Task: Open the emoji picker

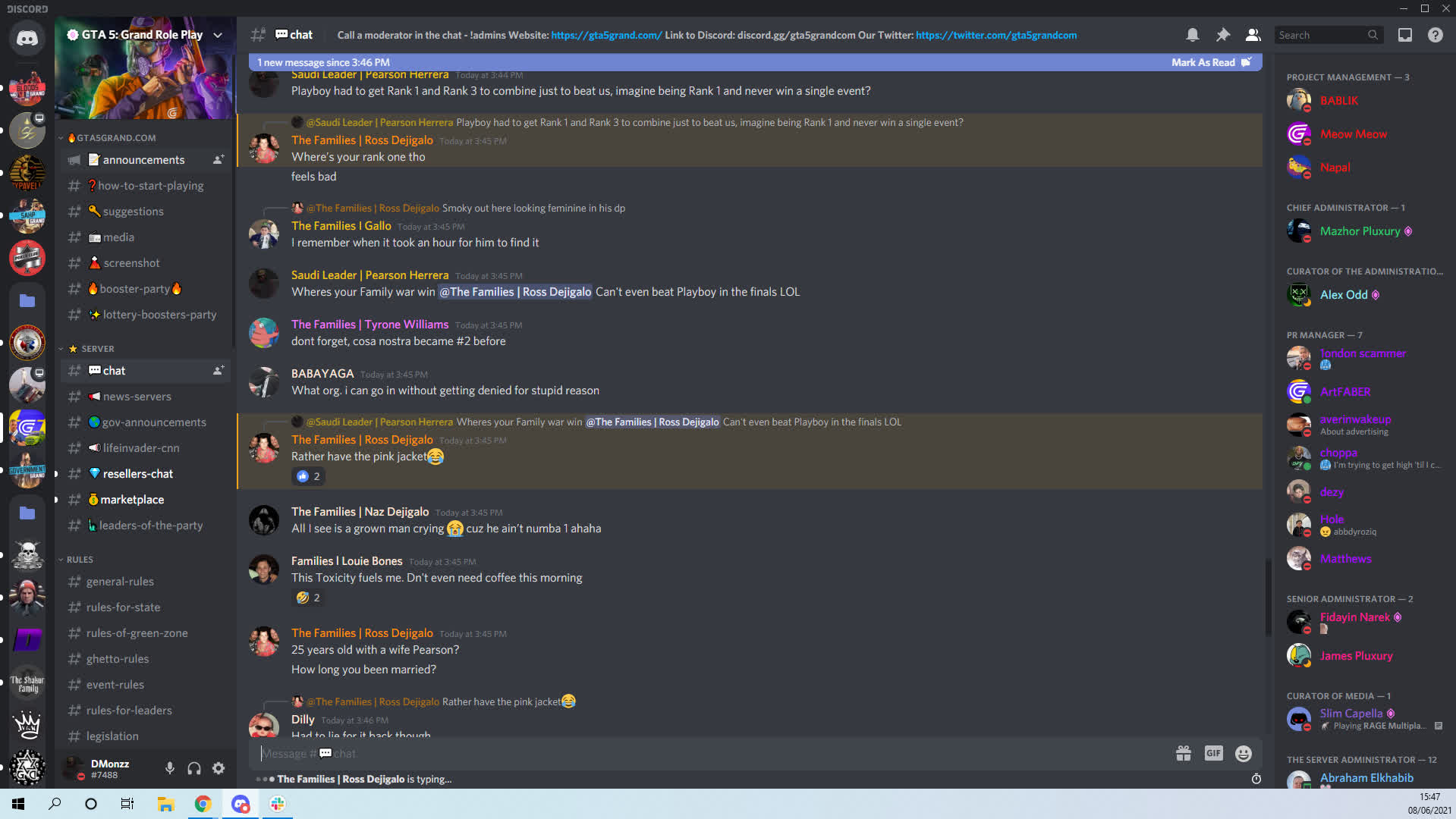Action: (x=1243, y=753)
